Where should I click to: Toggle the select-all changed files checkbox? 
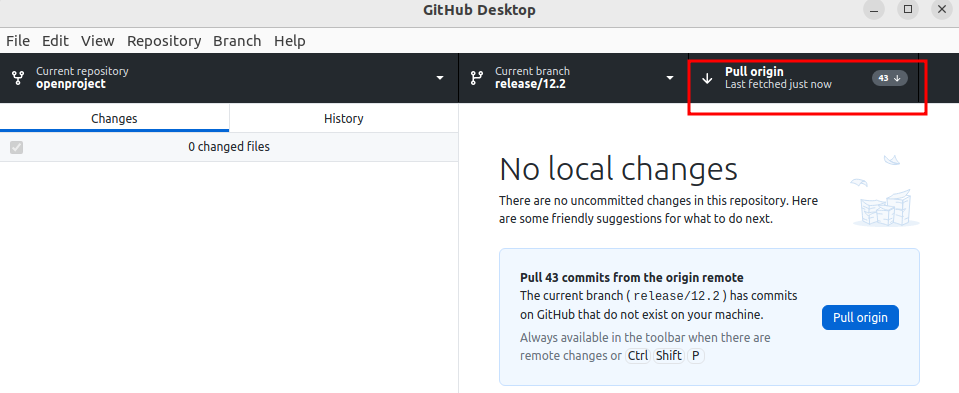click(x=17, y=147)
